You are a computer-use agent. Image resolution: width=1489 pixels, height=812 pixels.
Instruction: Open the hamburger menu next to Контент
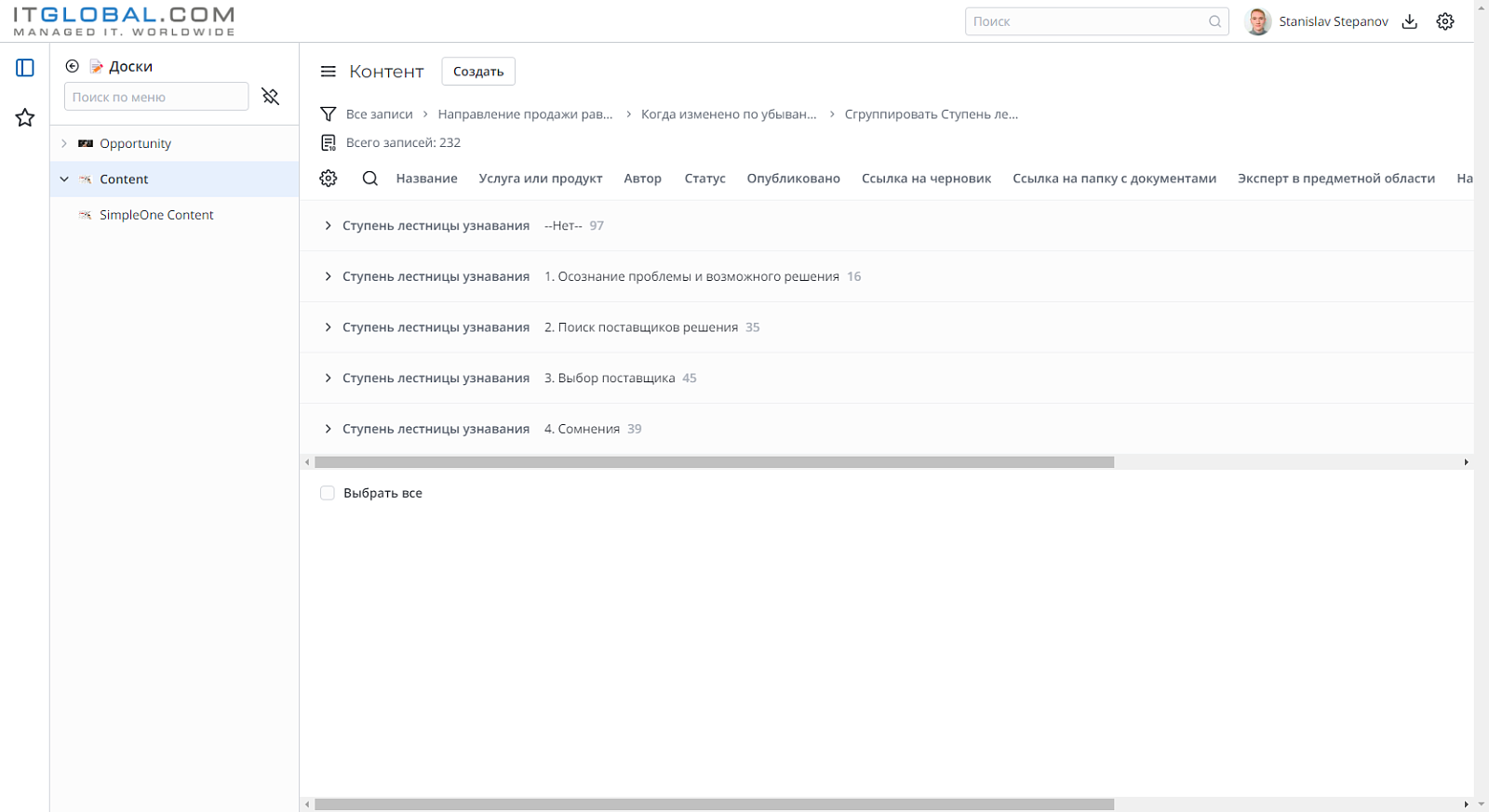pyautogui.click(x=328, y=72)
